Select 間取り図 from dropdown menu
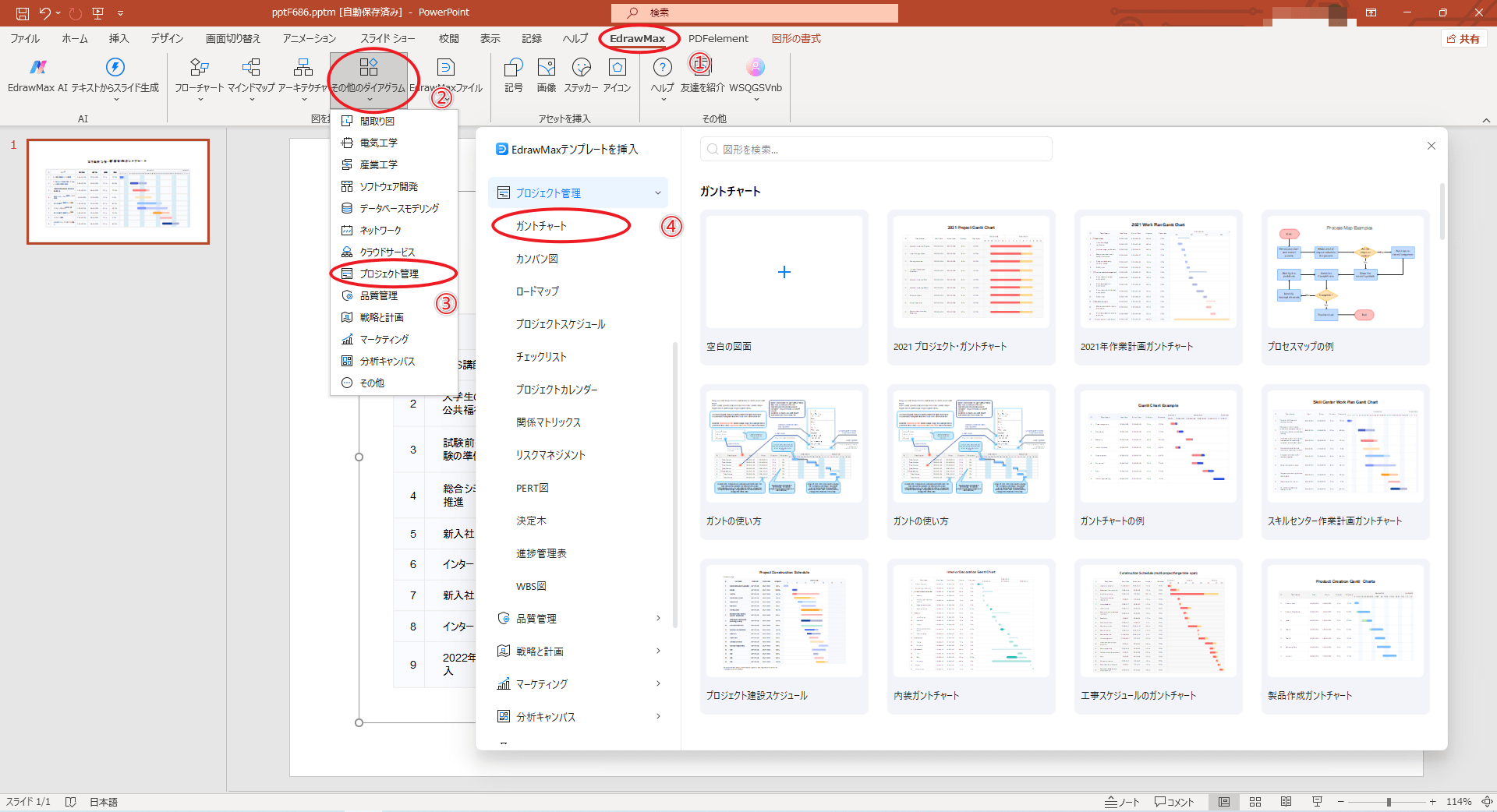This screenshot has height=812, width=1497. (x=394, y=121)
